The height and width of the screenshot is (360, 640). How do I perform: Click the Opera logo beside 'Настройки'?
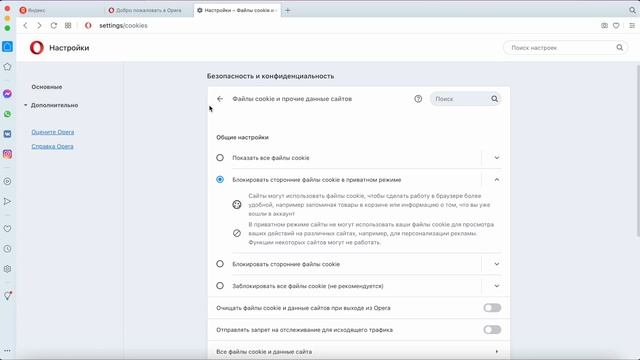(x=37, y=48)
